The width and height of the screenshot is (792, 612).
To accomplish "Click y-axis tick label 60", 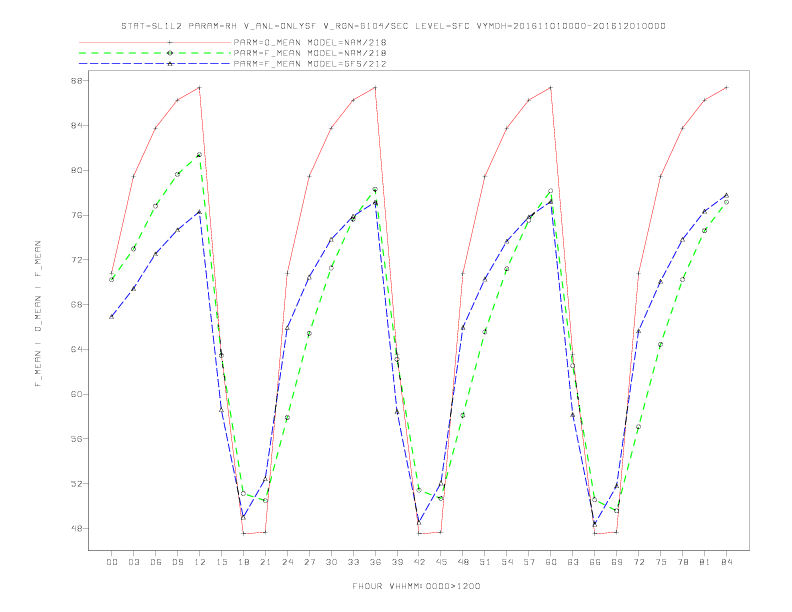I will [x=78, y=394].
